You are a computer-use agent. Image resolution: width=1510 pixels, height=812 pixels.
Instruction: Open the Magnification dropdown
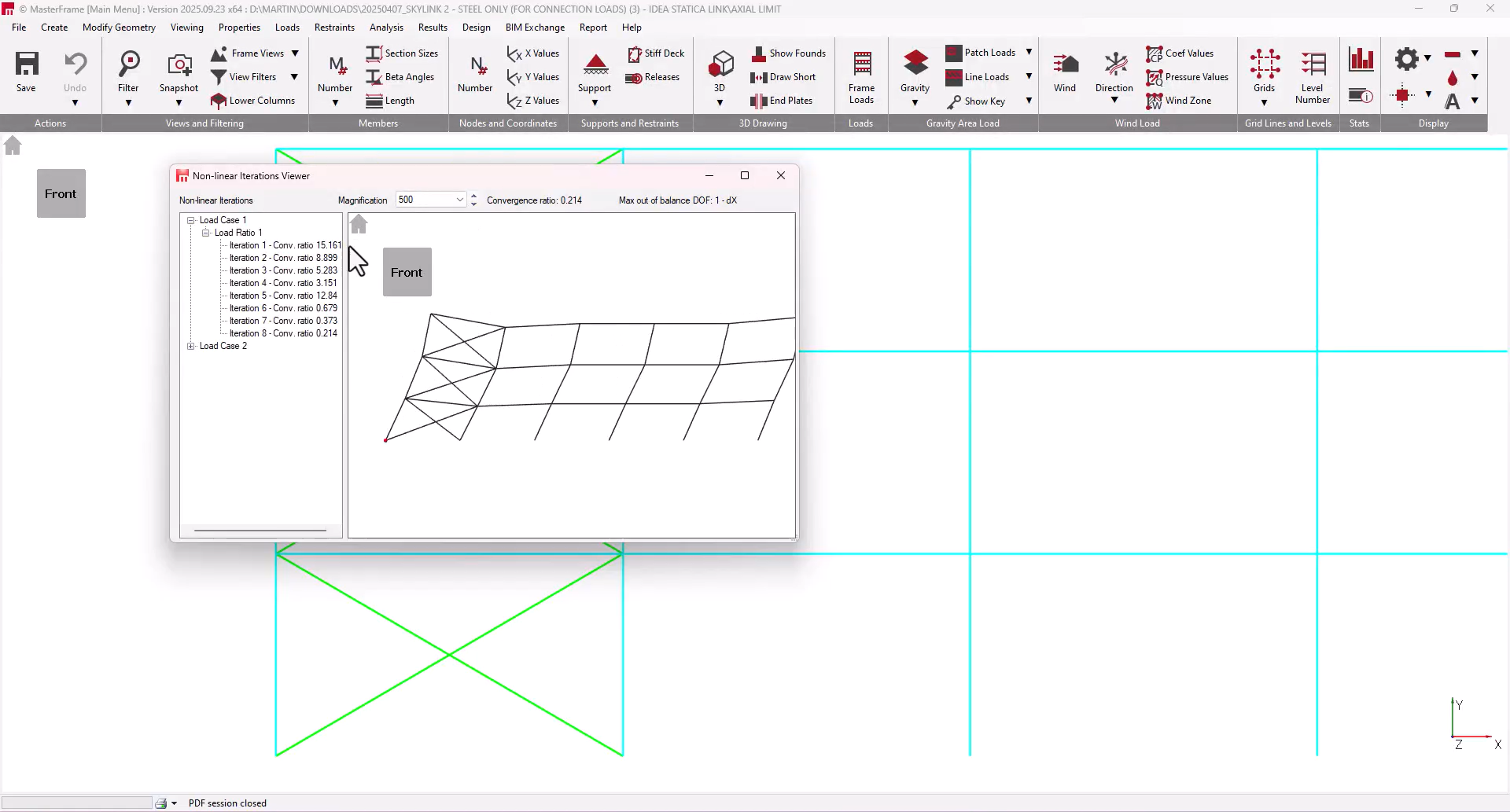[x=459, y=200]
